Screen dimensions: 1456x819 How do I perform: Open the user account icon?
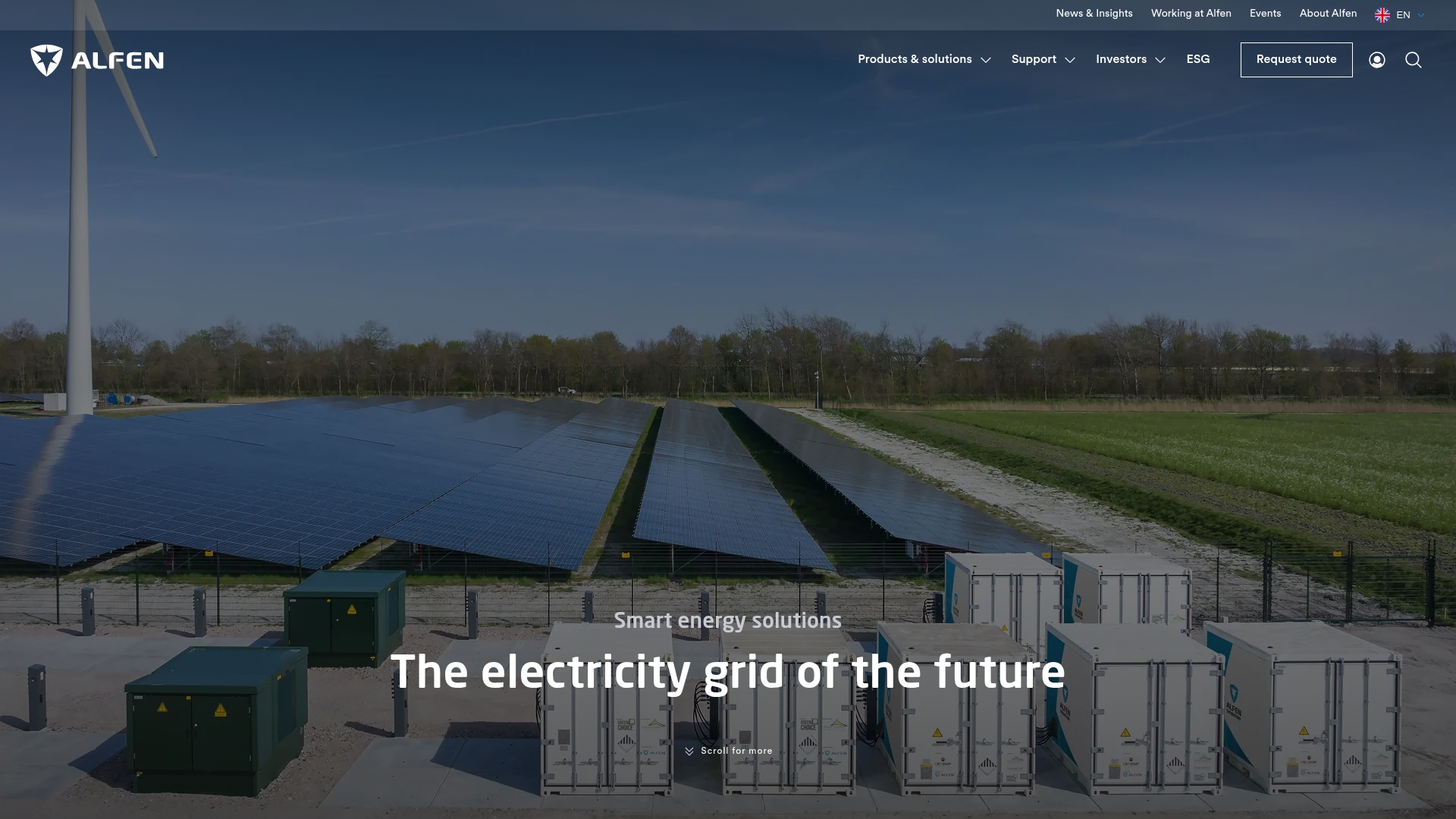(x=1377, y=60)
